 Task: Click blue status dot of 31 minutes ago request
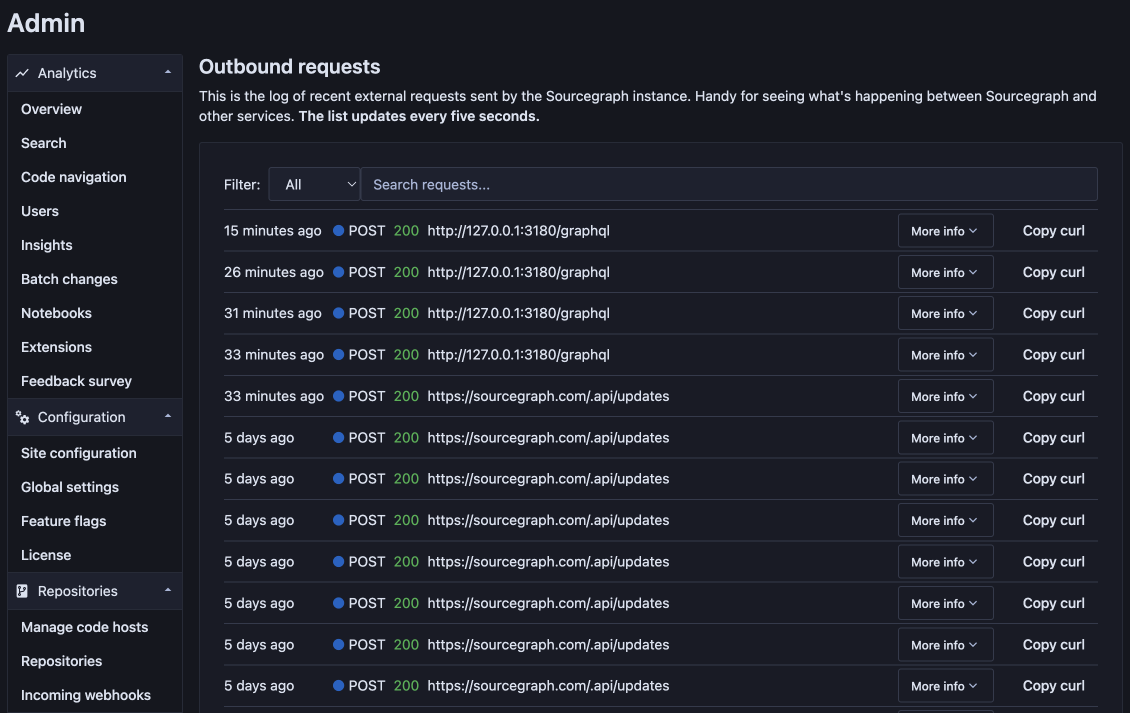point(338,313)
